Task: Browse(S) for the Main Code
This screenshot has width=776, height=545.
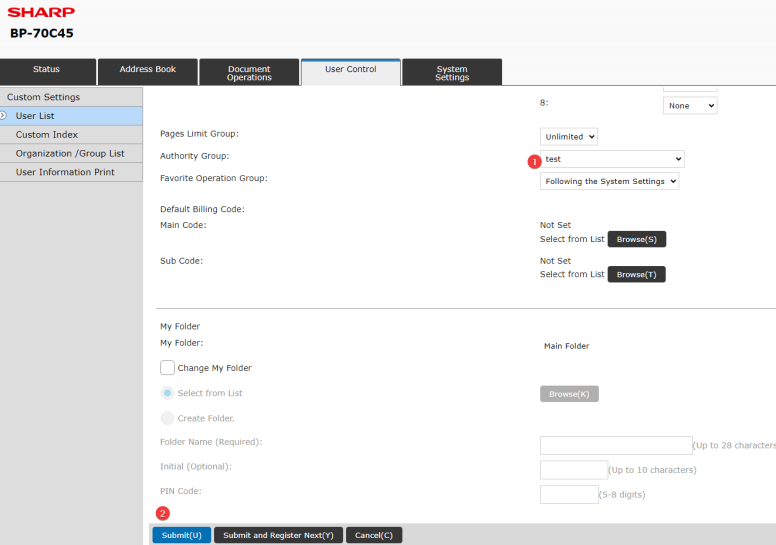Action: click(636, 239)
